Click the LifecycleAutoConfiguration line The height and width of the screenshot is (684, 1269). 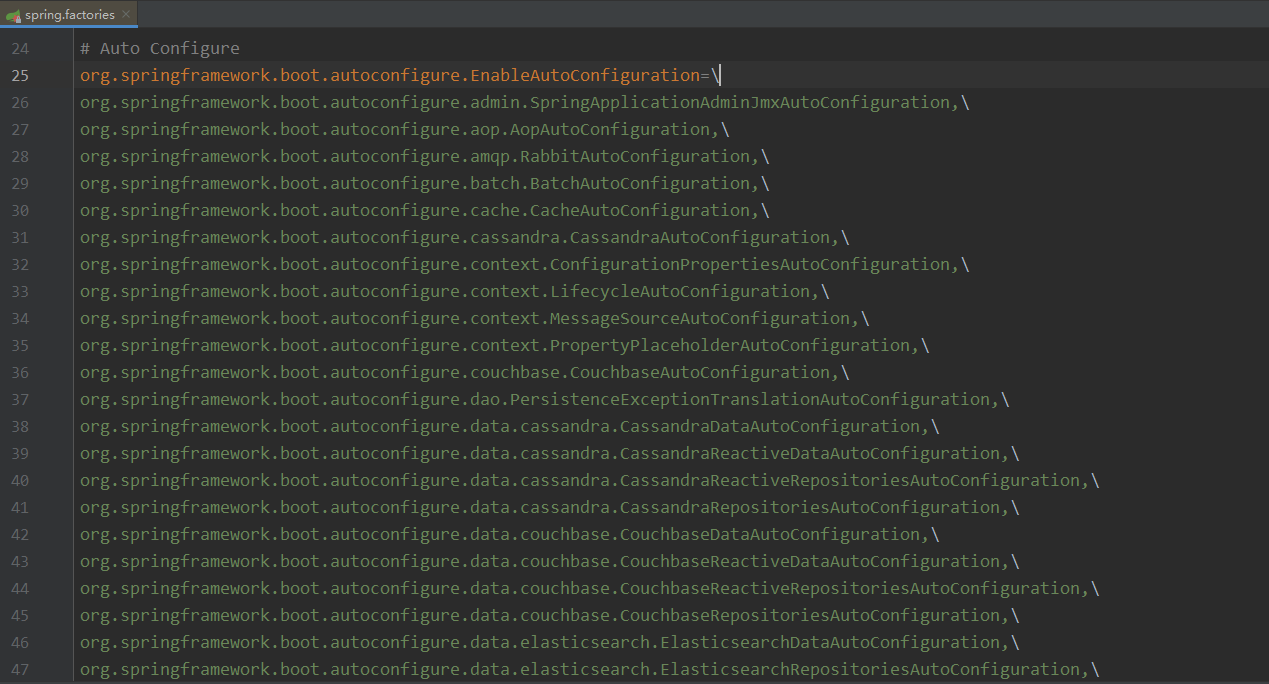680,292
